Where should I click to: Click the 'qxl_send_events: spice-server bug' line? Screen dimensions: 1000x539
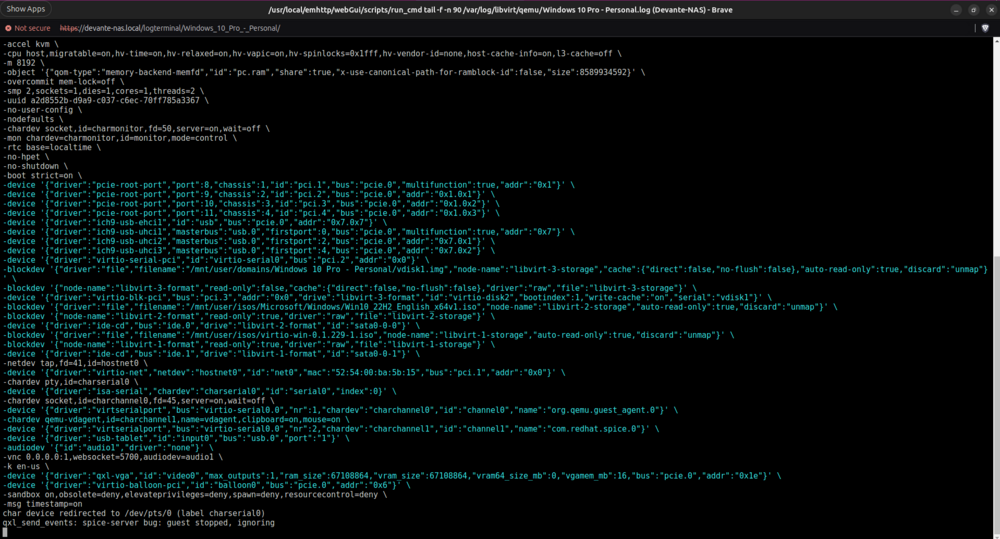coord(138,522)
